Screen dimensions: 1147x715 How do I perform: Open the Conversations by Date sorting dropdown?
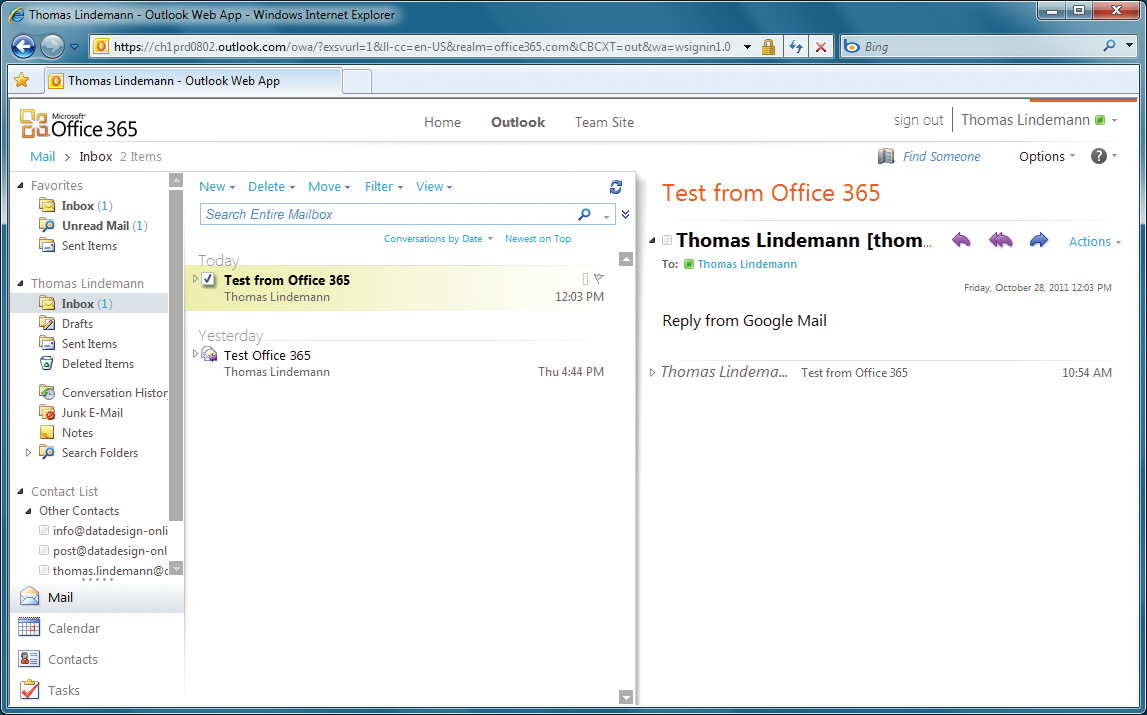click(x=437, y=238)
